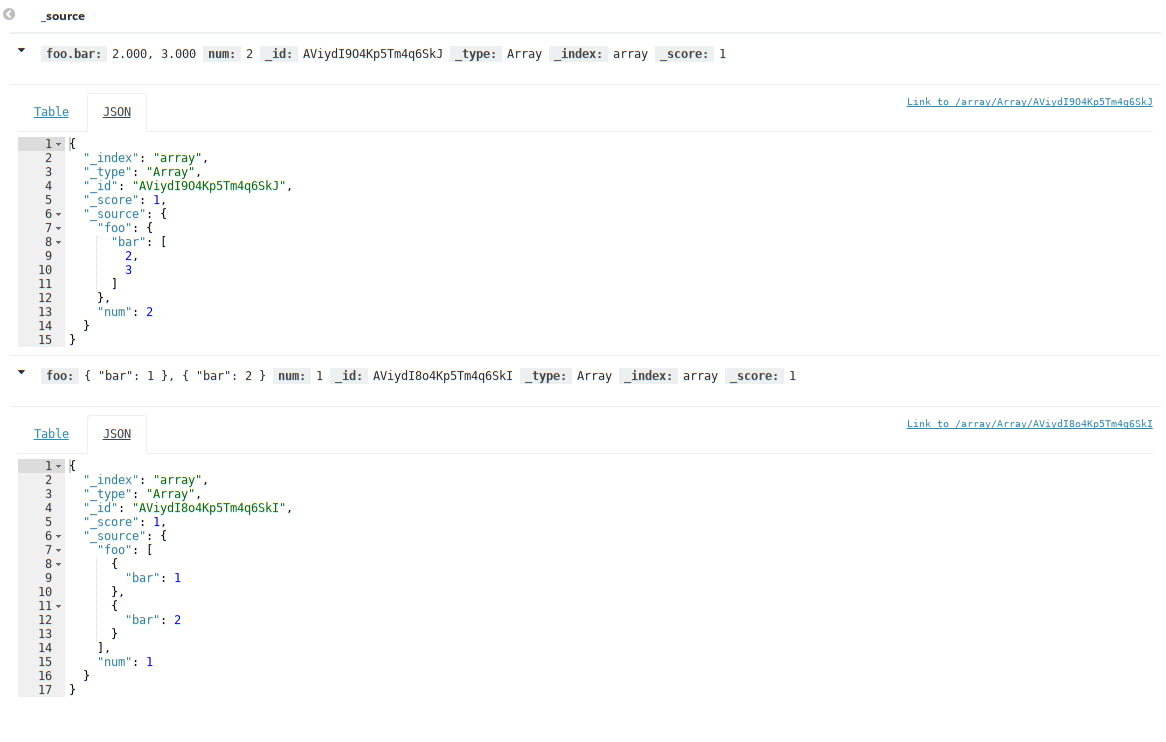
Task: Select JSON tab for document AViydI9O4Kp5Tm4q6SkJ
Action: pyautogui.click(x=117, y=112)
